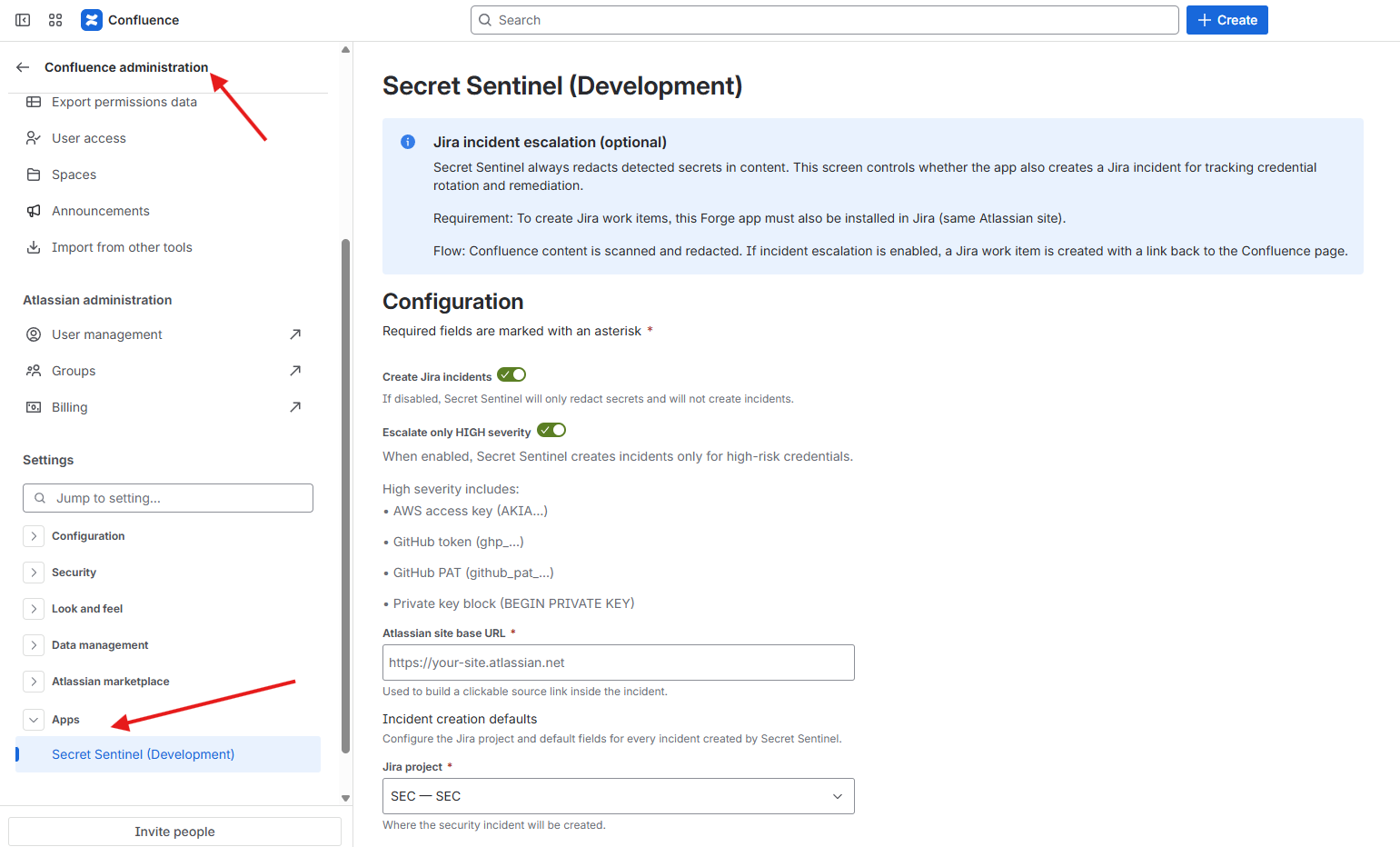Disable the Create Jira incidents toggle
1400x847 pixels.
[x=511, y=374]
